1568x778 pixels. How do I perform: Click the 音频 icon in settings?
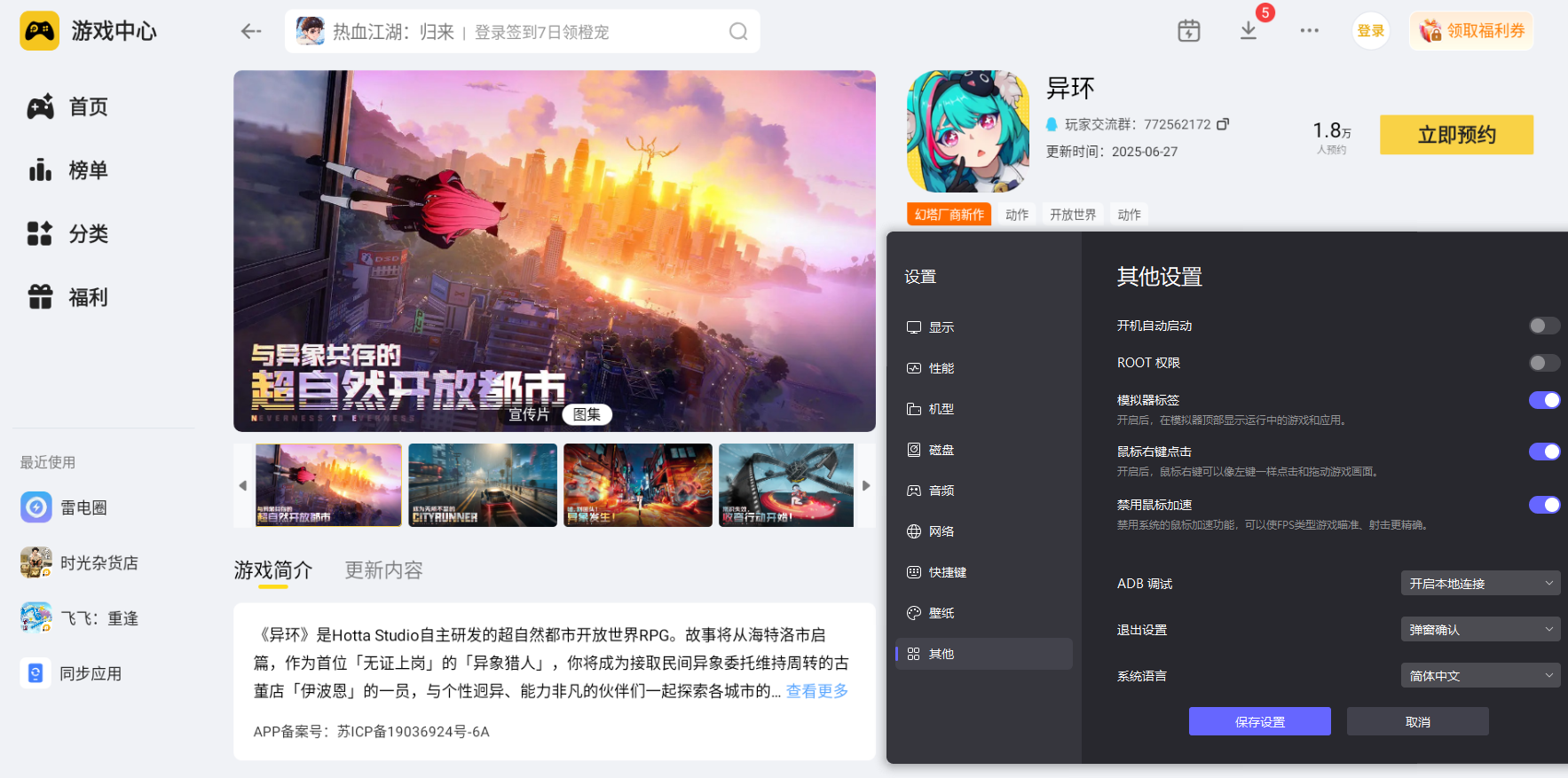[914, 491]
